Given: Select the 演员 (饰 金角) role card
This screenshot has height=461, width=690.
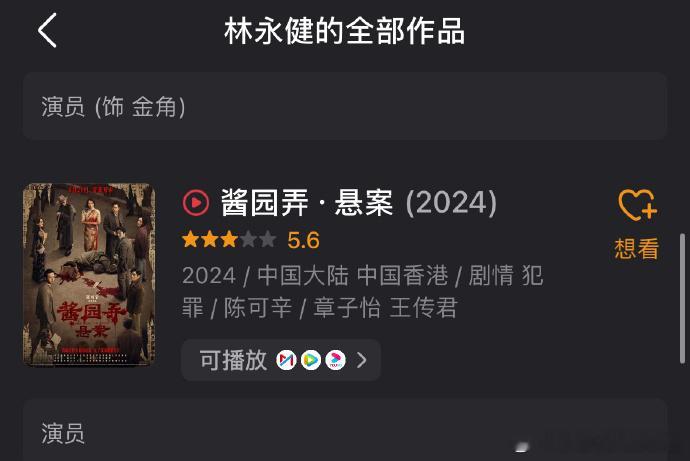Looking at the screenshot, I should coord(345,106).
